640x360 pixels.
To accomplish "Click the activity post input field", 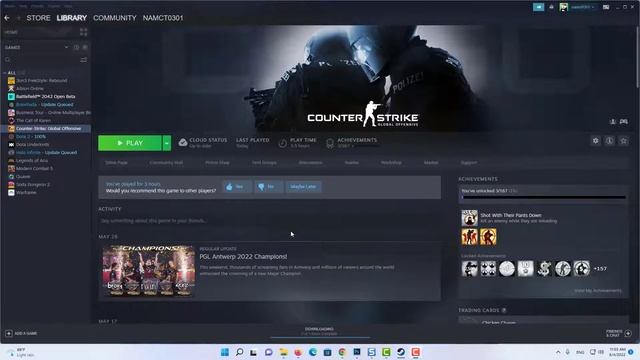I will click(x=269, y=221).
